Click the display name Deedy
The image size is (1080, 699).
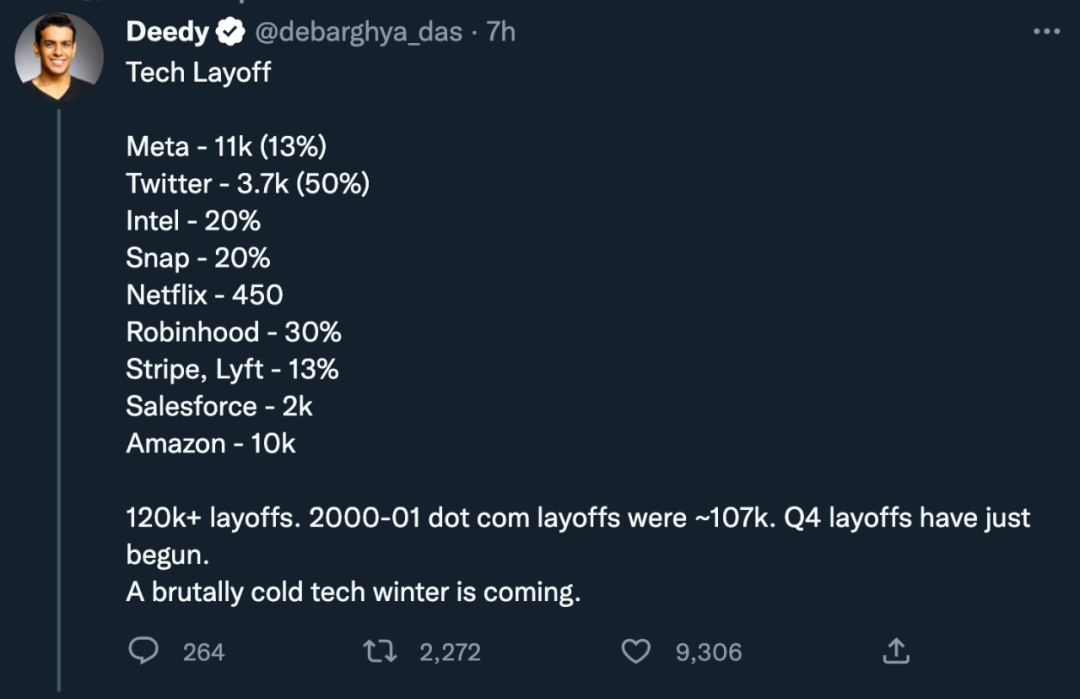pyautogui.click(x=167, y=32)
